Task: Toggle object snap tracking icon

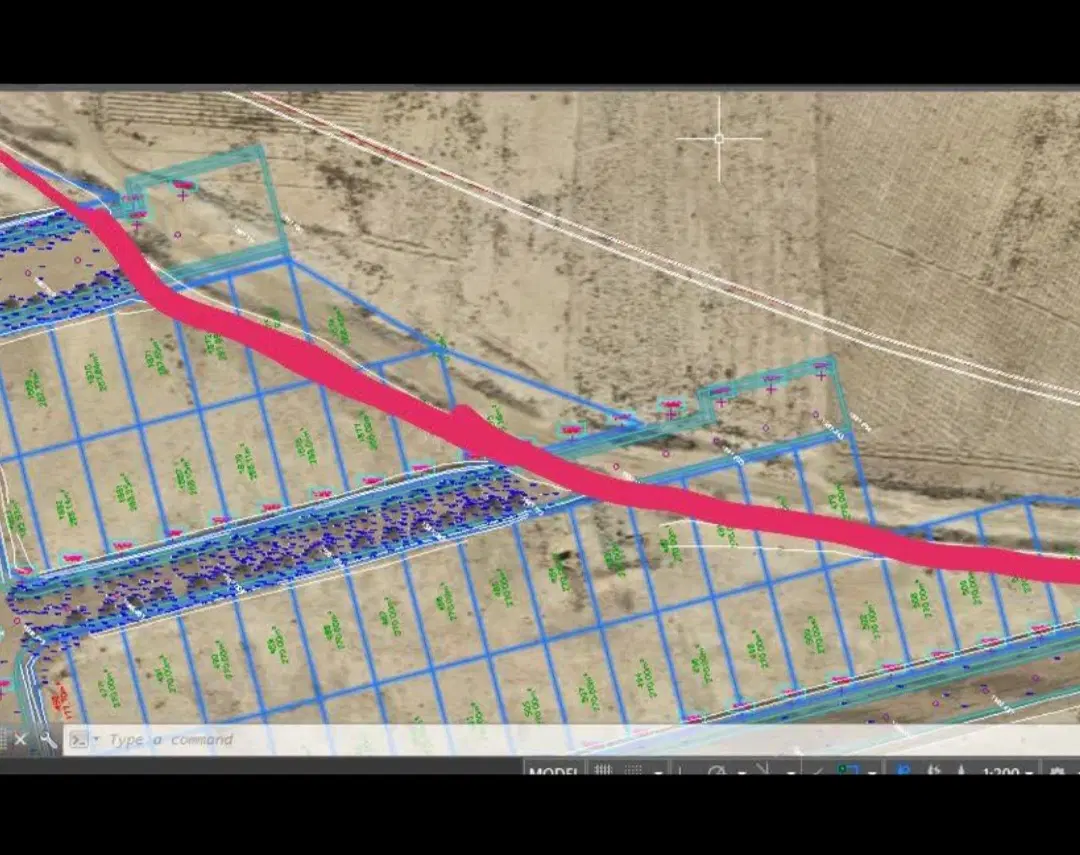Action: pyautogui.click(x=818, y=770)
